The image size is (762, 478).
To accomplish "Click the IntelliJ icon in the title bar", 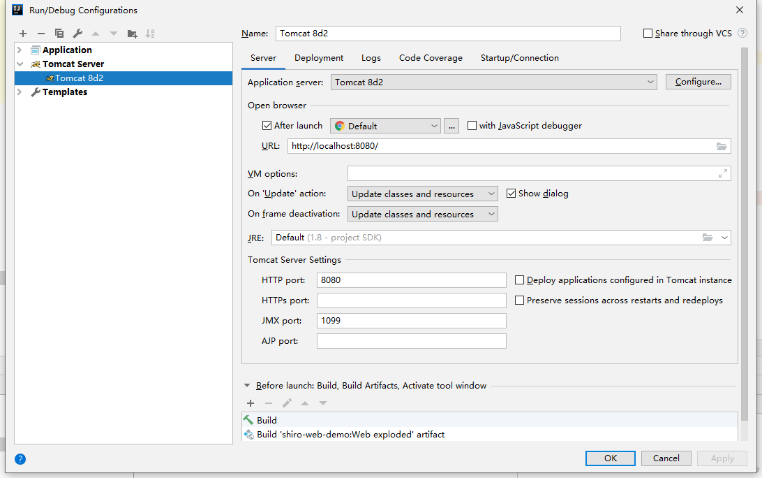I will [17, 9].
